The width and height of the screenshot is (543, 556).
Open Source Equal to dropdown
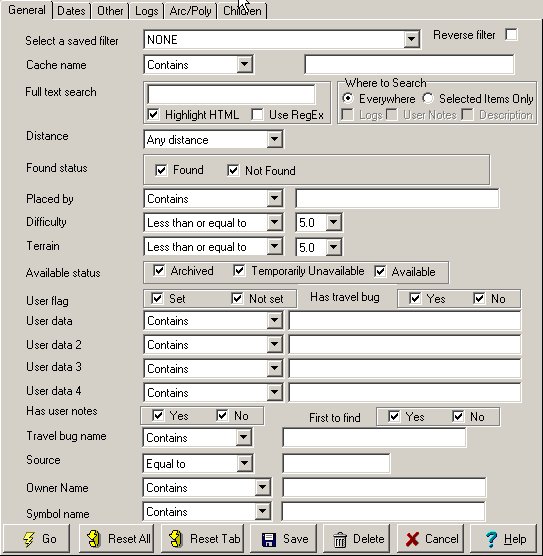point(244,463)
